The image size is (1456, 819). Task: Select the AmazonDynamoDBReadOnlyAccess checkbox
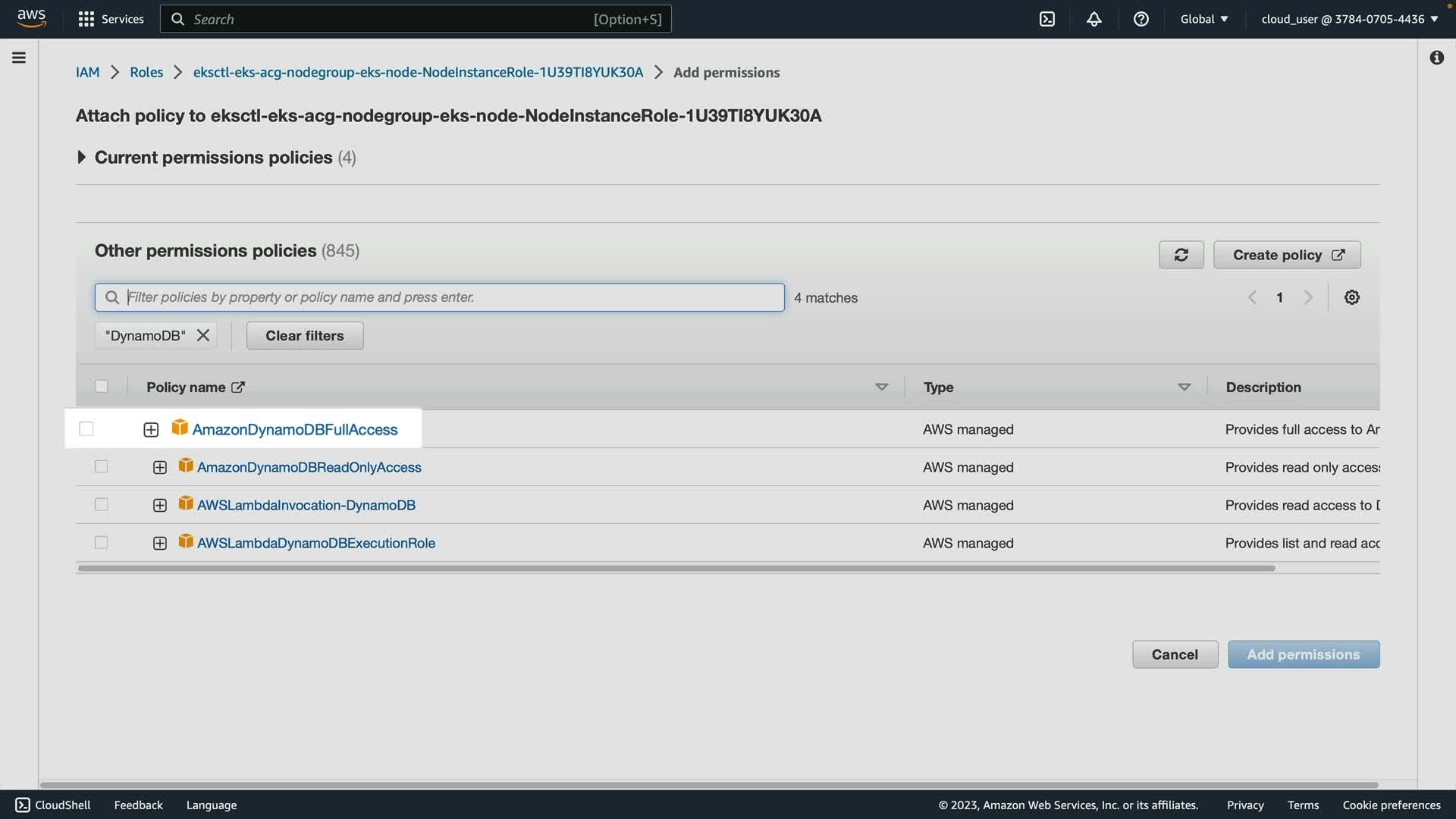pyautogui.click(x=101, y=467)
